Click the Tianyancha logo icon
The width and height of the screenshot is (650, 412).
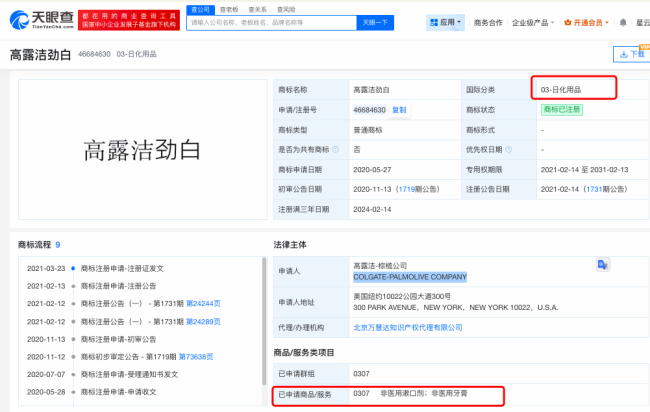click(19, 20)
